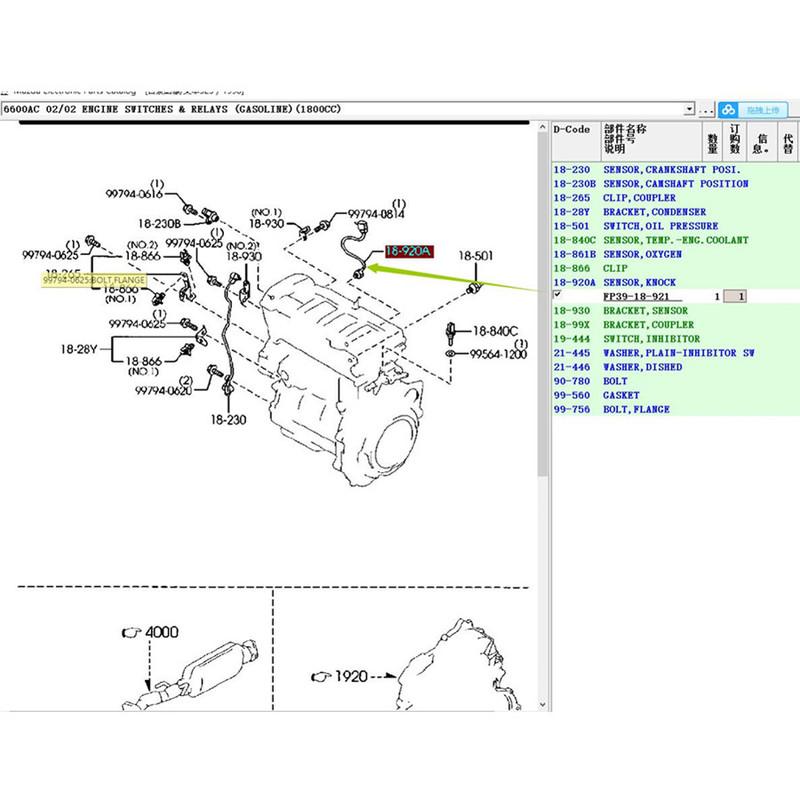This screenshot has height=800, width=800.
Task: Expand the SWITCH, INHIBITOR list entry
Action: [651, 339]
